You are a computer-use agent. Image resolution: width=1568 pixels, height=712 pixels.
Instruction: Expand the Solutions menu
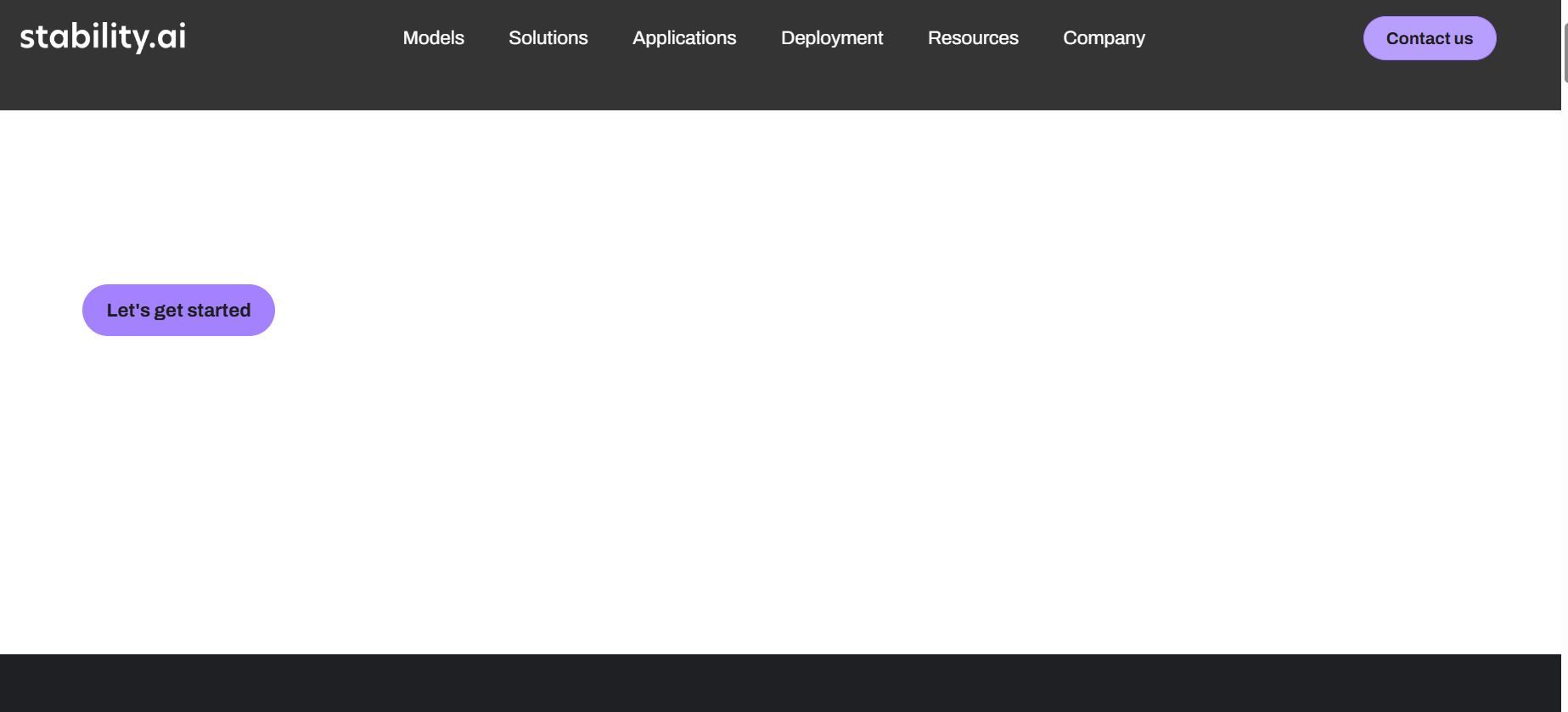click(x=548, y=38)
